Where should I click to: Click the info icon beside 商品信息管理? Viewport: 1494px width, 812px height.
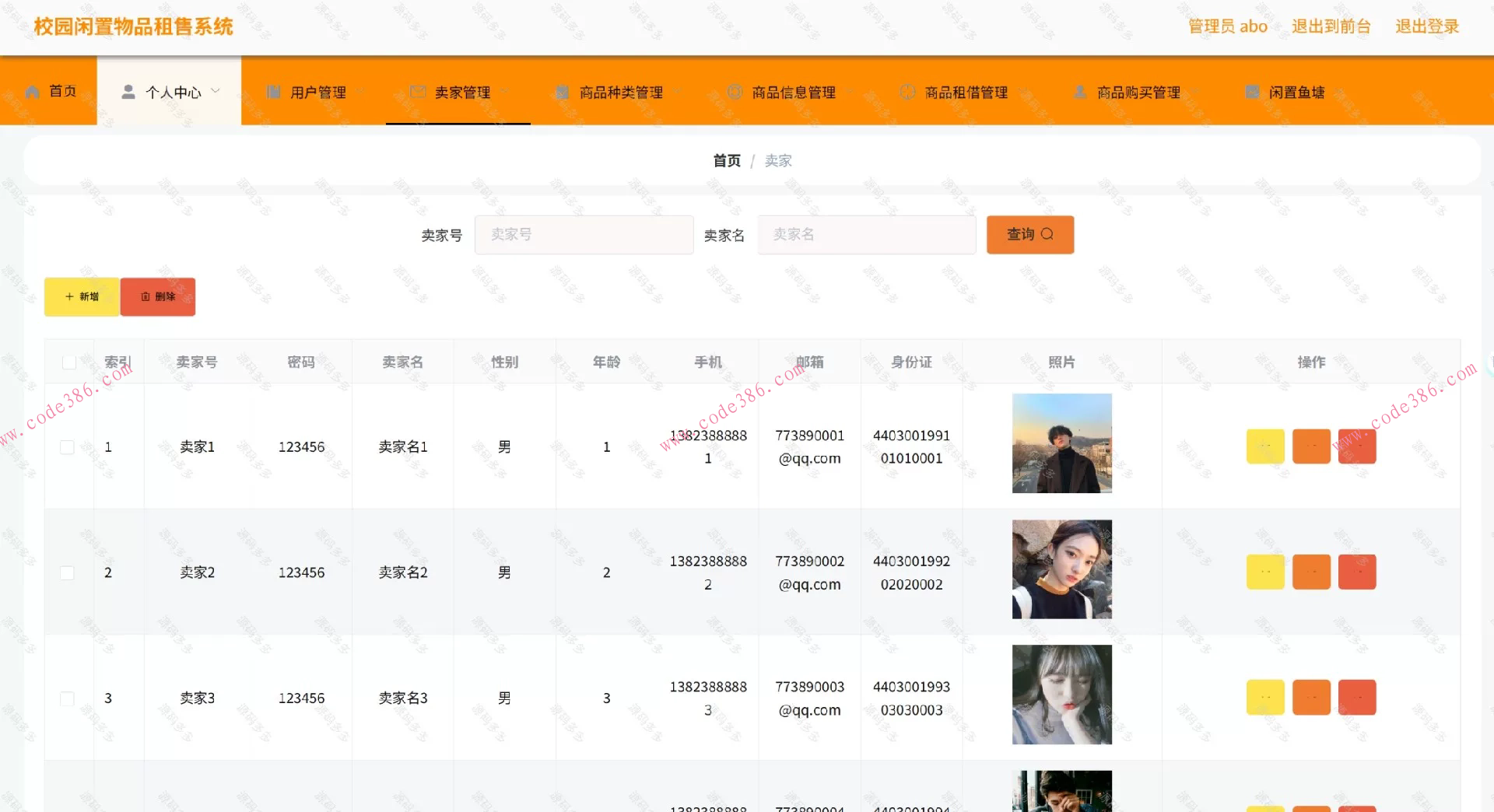click(x=733, y=91)
